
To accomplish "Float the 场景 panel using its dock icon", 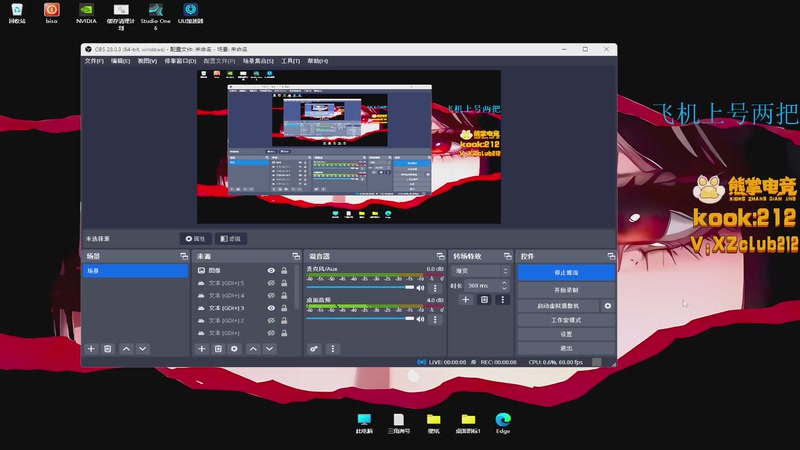I will [184, 256].
